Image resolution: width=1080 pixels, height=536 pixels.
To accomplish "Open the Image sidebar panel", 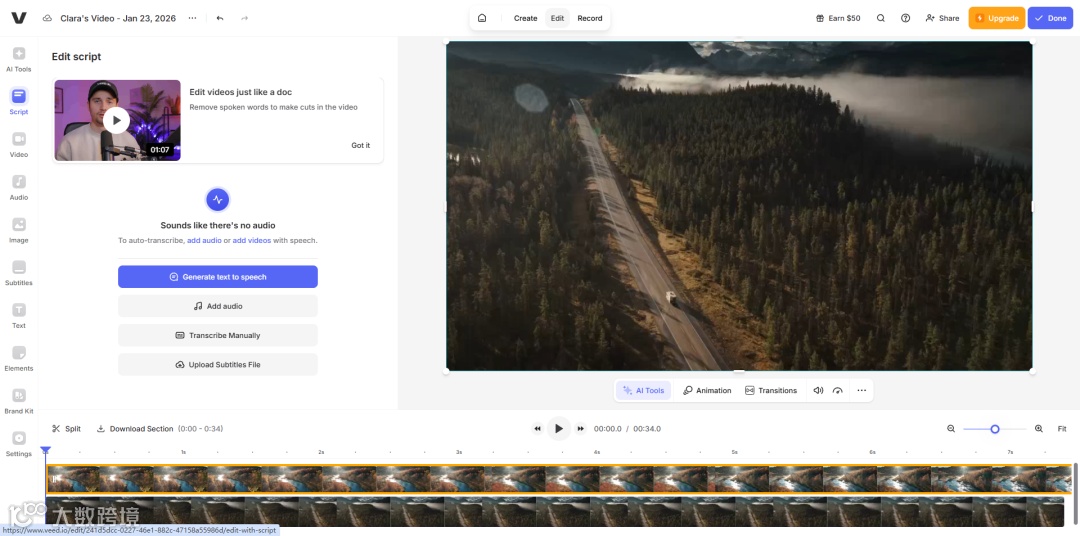I will 19,230.
